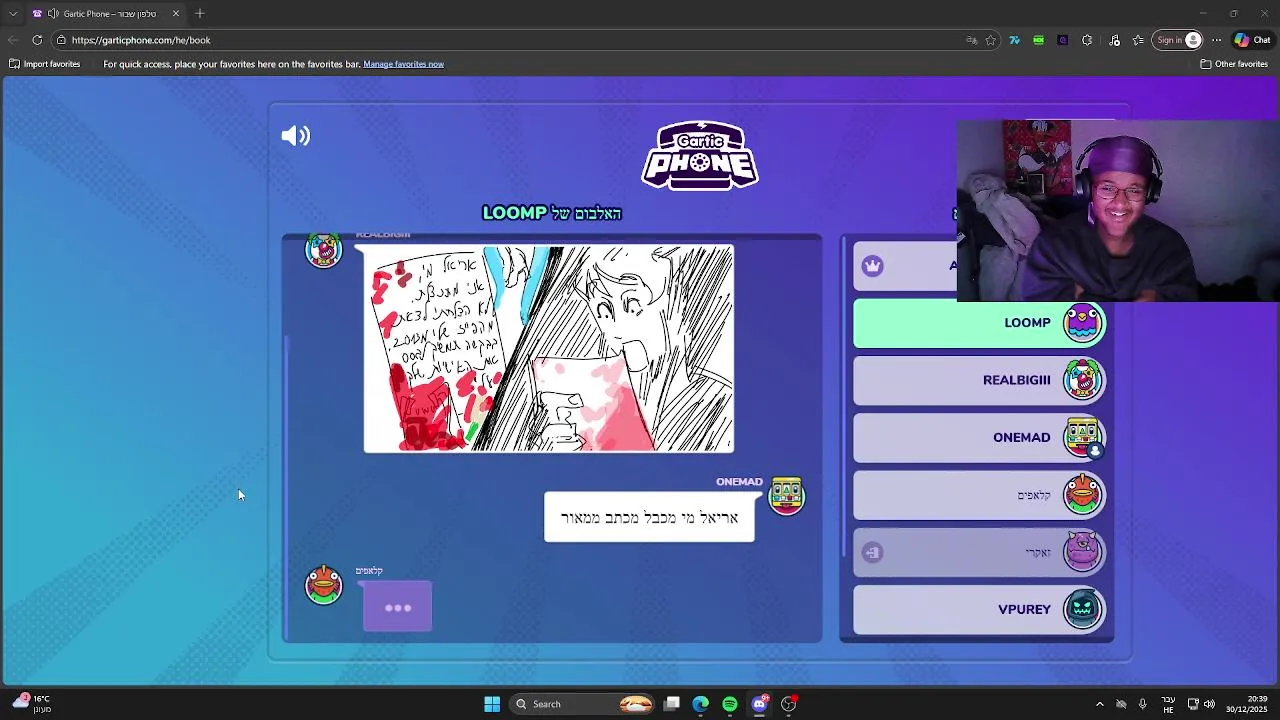Select VPUREY in the player list
1280x720 pixels.
980,609
